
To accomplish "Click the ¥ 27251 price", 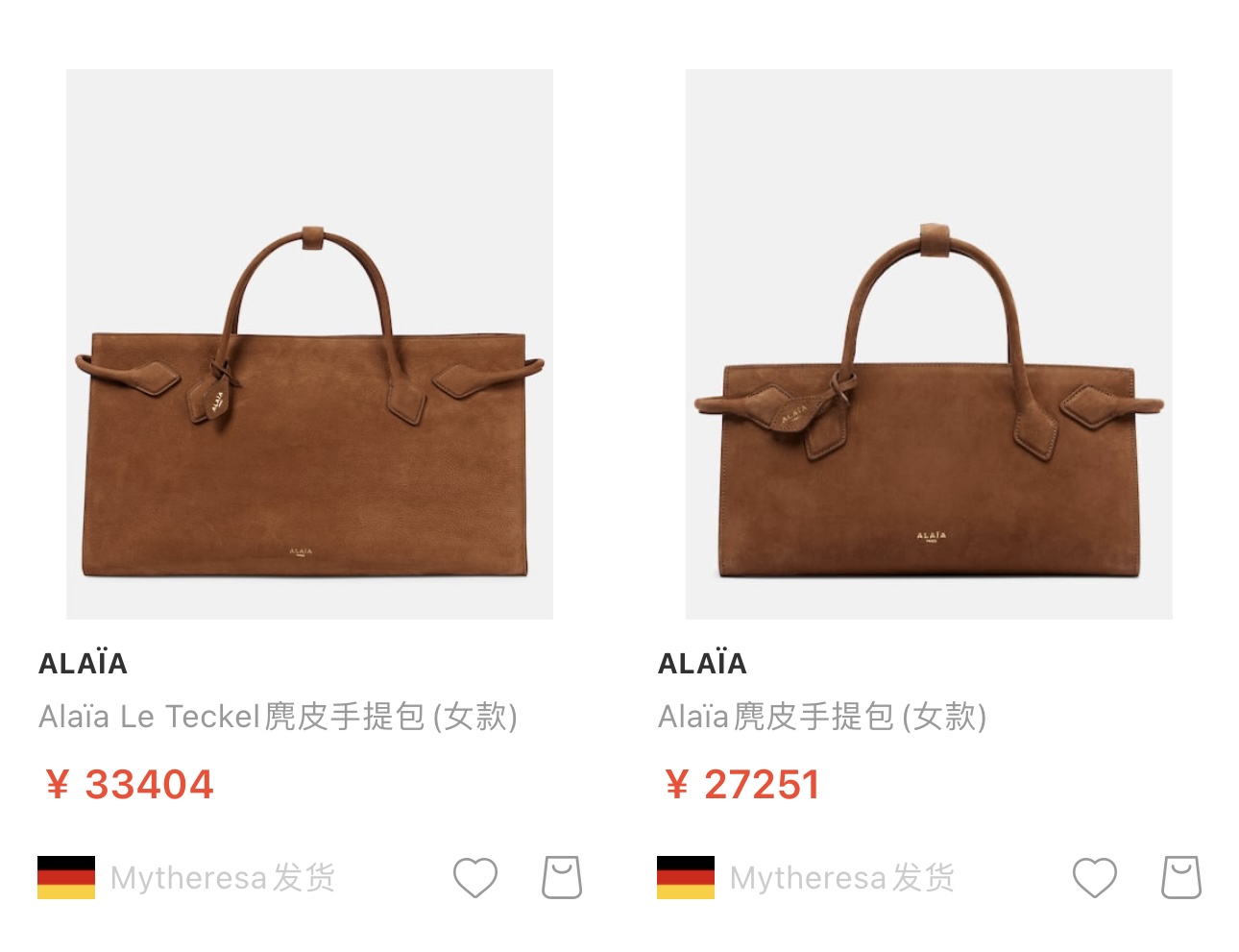I will point(742,785).
